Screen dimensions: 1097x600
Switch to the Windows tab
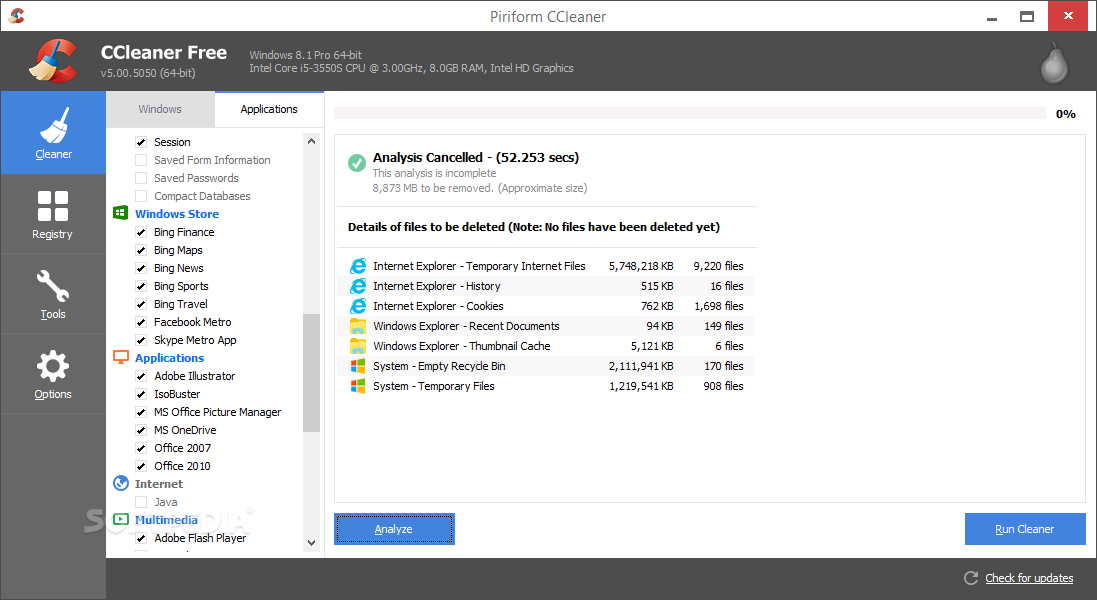[160, 109]
